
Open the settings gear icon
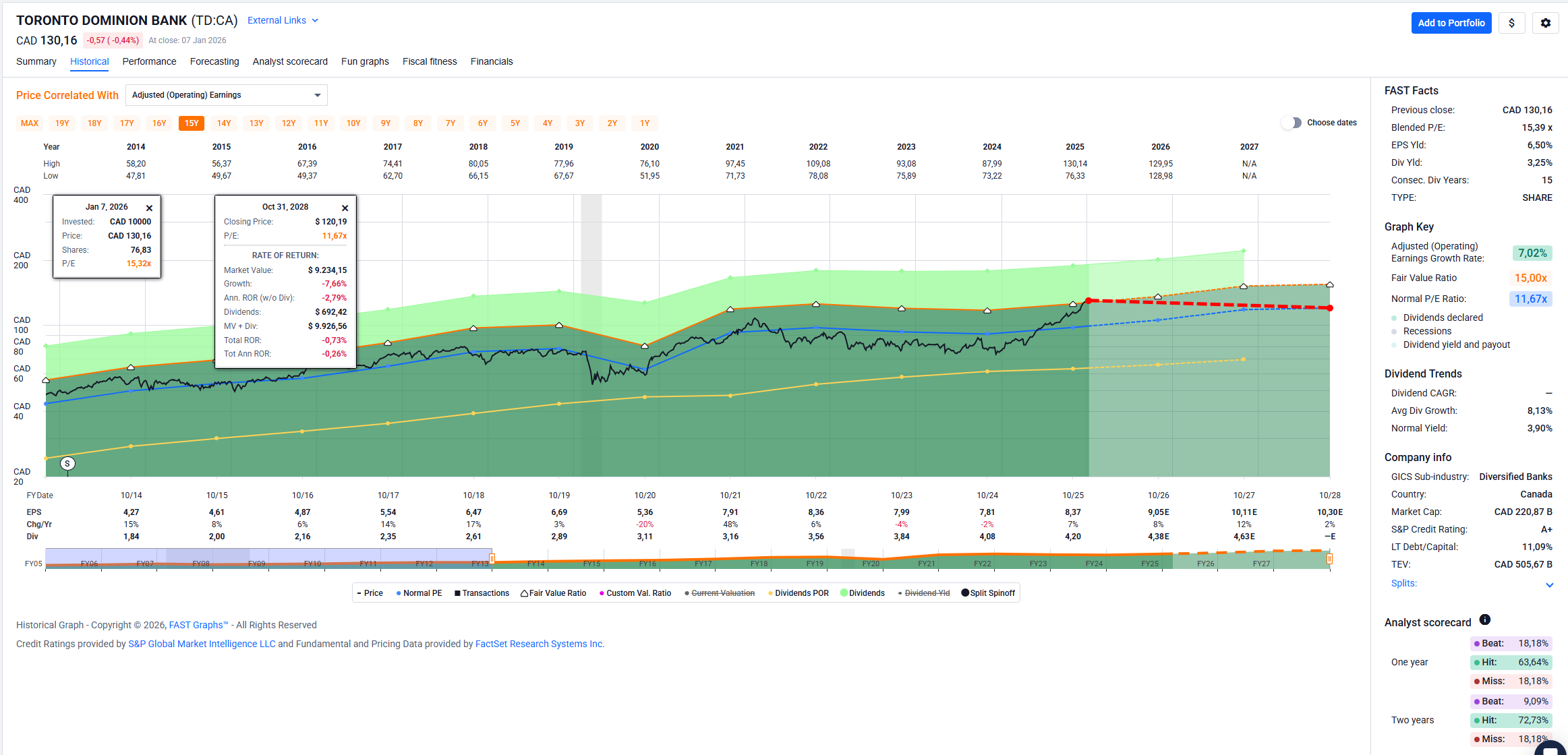coord(1545,23)
